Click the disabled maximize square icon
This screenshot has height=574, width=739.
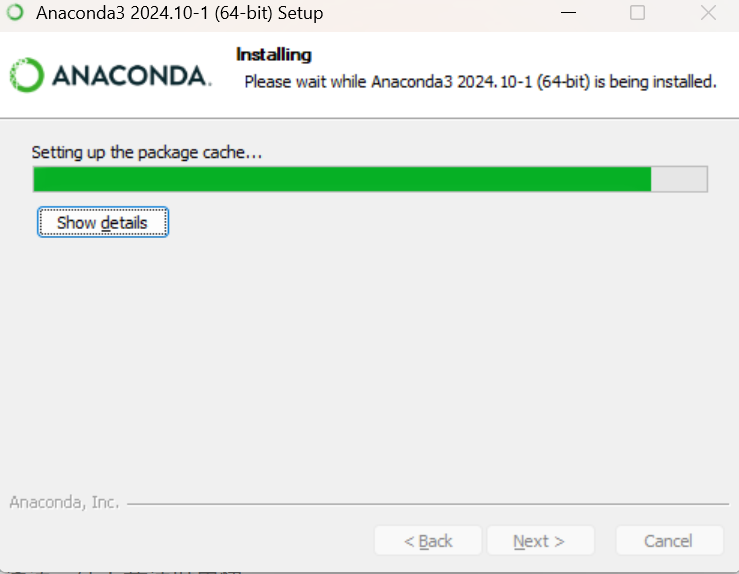[637, 13]
